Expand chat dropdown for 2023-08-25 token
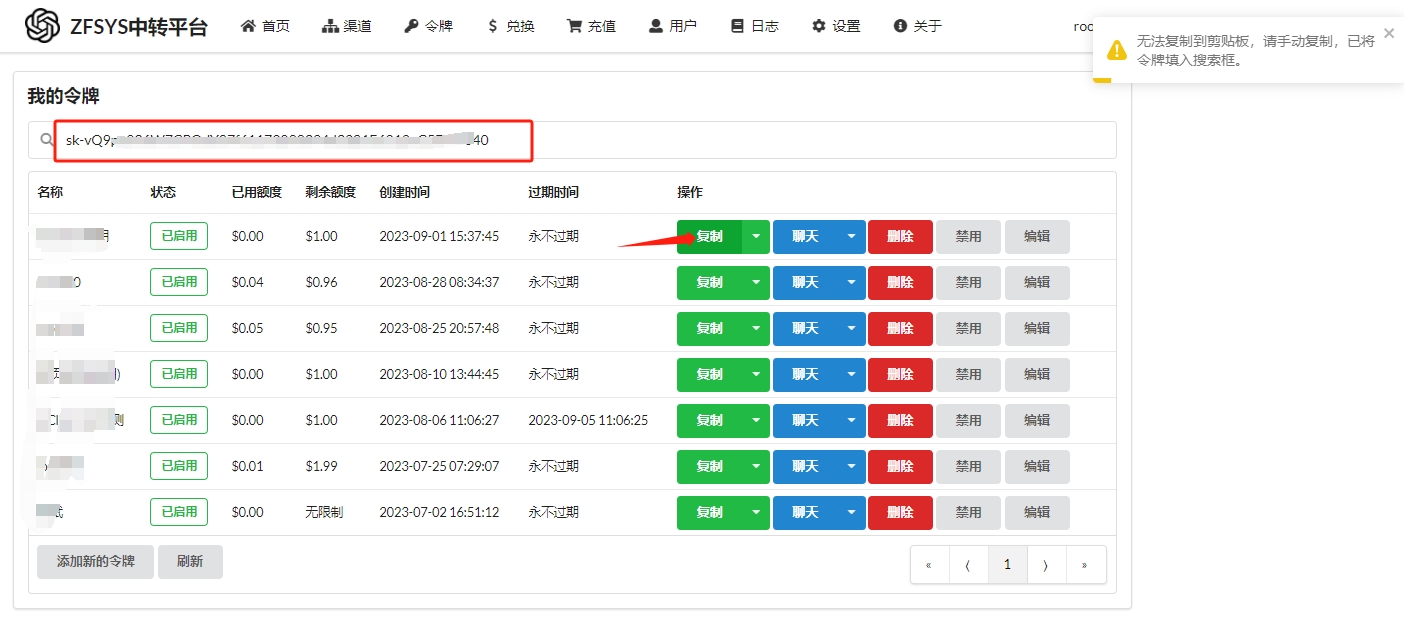This screenshot has height=624, width=1404. pyautogui.click(x=852, y=329)
